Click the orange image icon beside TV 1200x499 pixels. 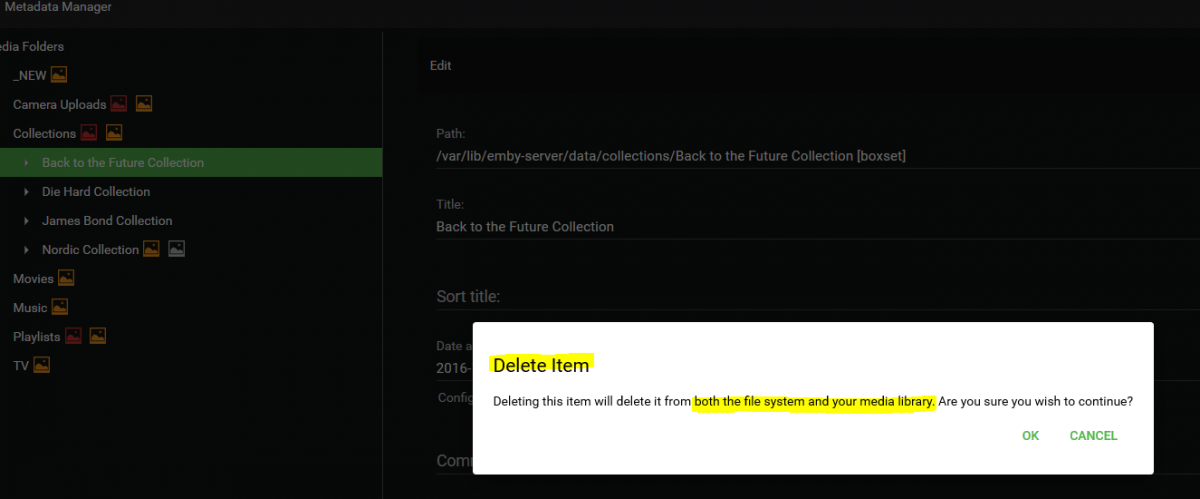[x=41, y=365]
